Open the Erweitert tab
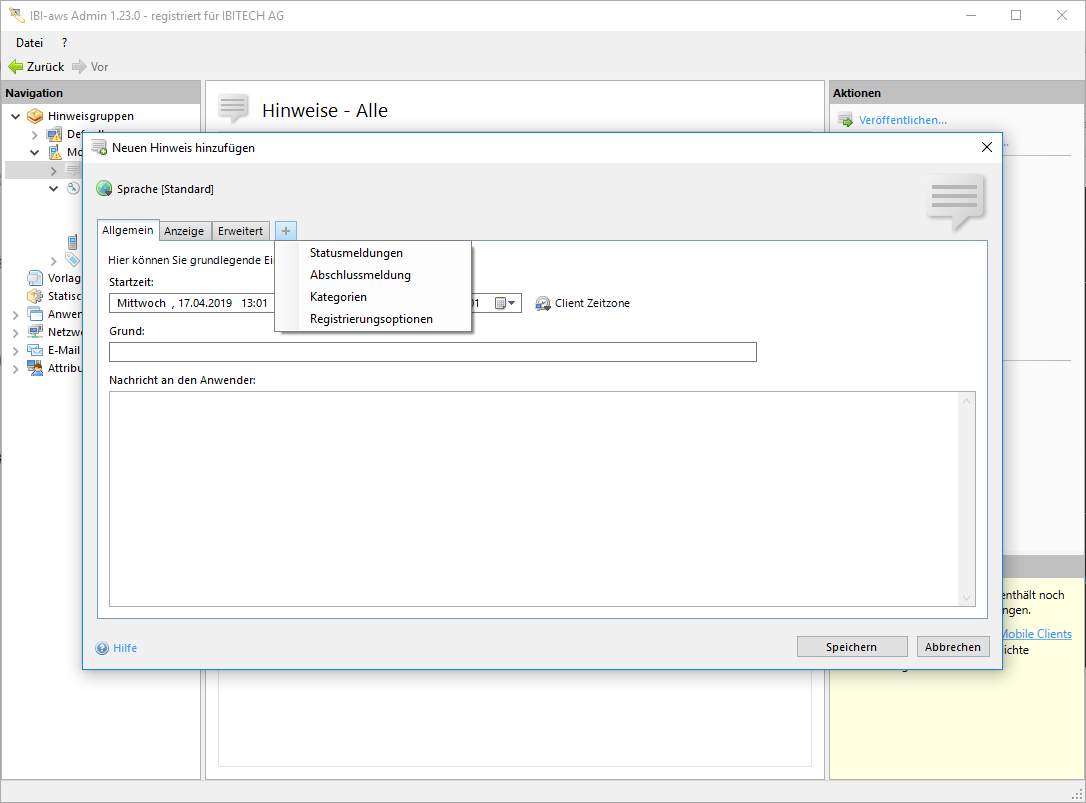The image size is (1086, 803). click(x=241, y=231)
